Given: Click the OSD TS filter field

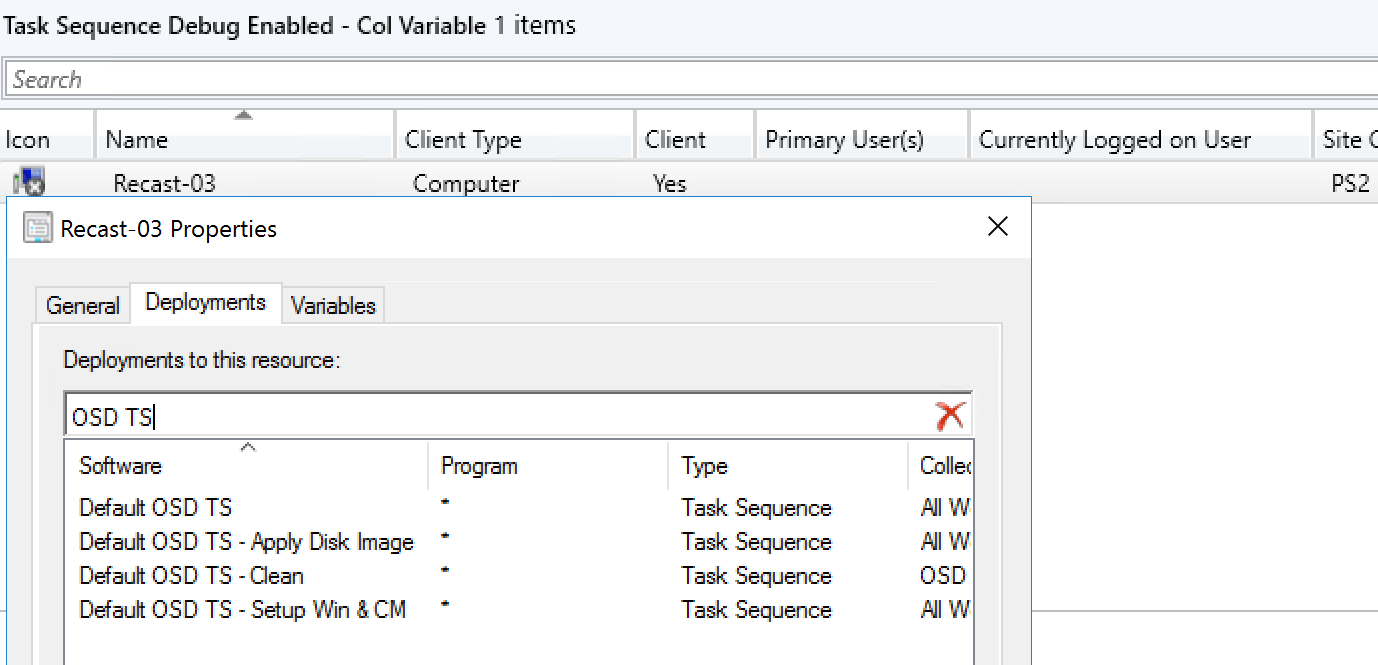Looking at the screenshot, I should [x=500, y=416].
